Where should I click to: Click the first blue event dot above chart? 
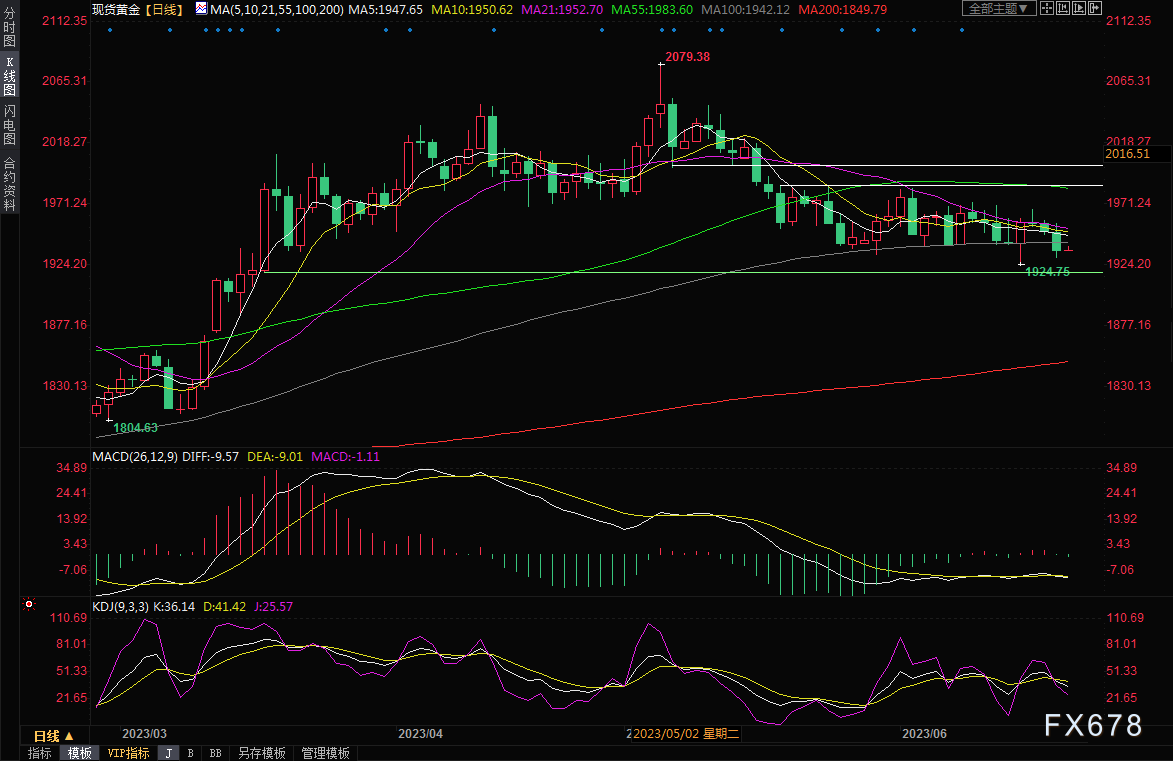(110, 30)
